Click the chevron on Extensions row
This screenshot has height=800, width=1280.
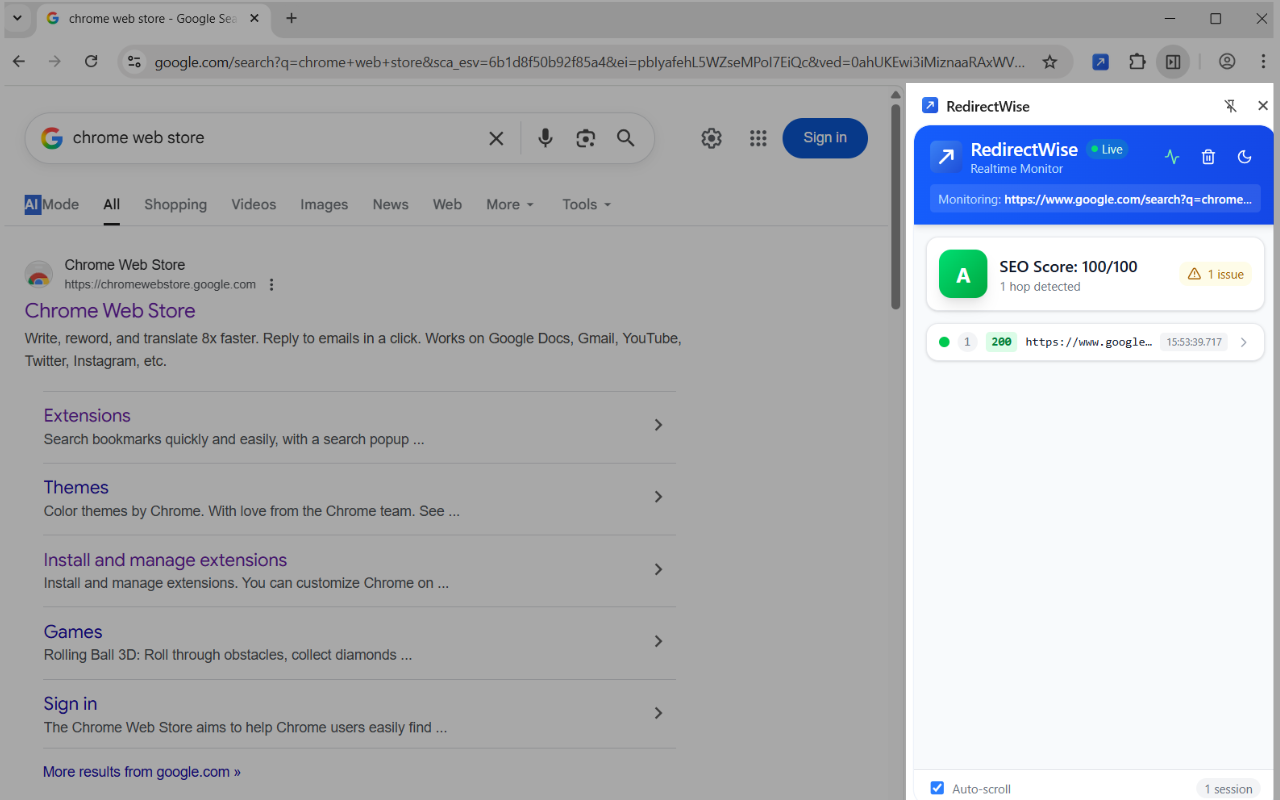pos(658,425)
